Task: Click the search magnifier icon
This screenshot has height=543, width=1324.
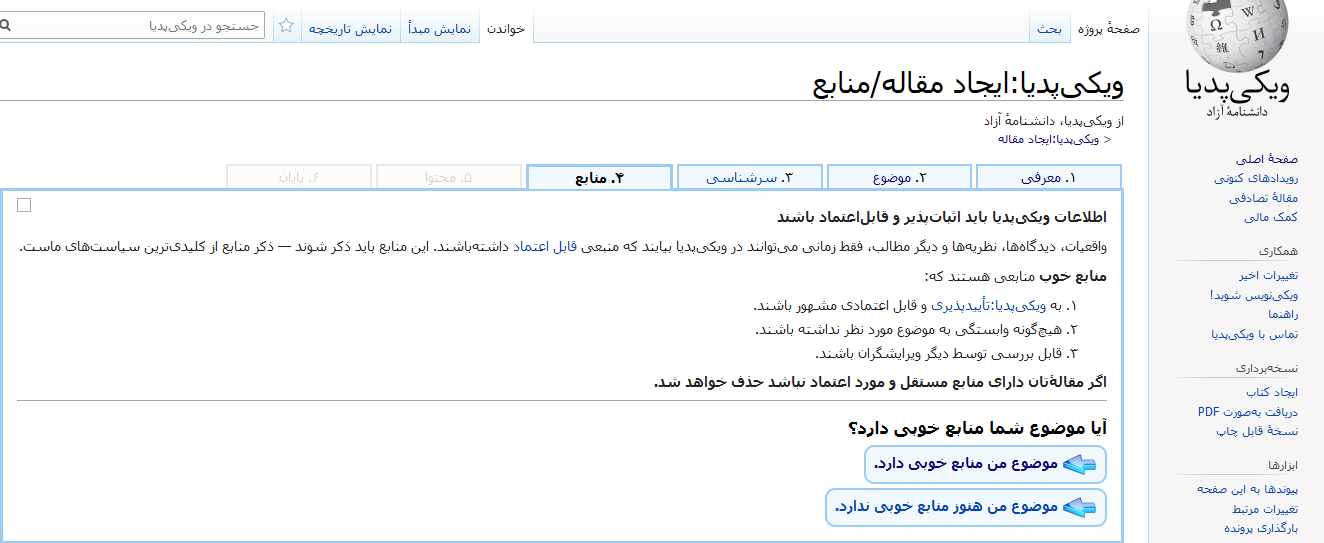Action: pyautogui.click(x=5, y=26)
